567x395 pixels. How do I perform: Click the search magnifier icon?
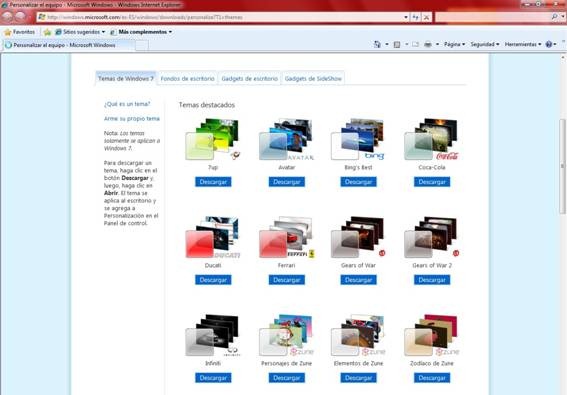[554, 17]
